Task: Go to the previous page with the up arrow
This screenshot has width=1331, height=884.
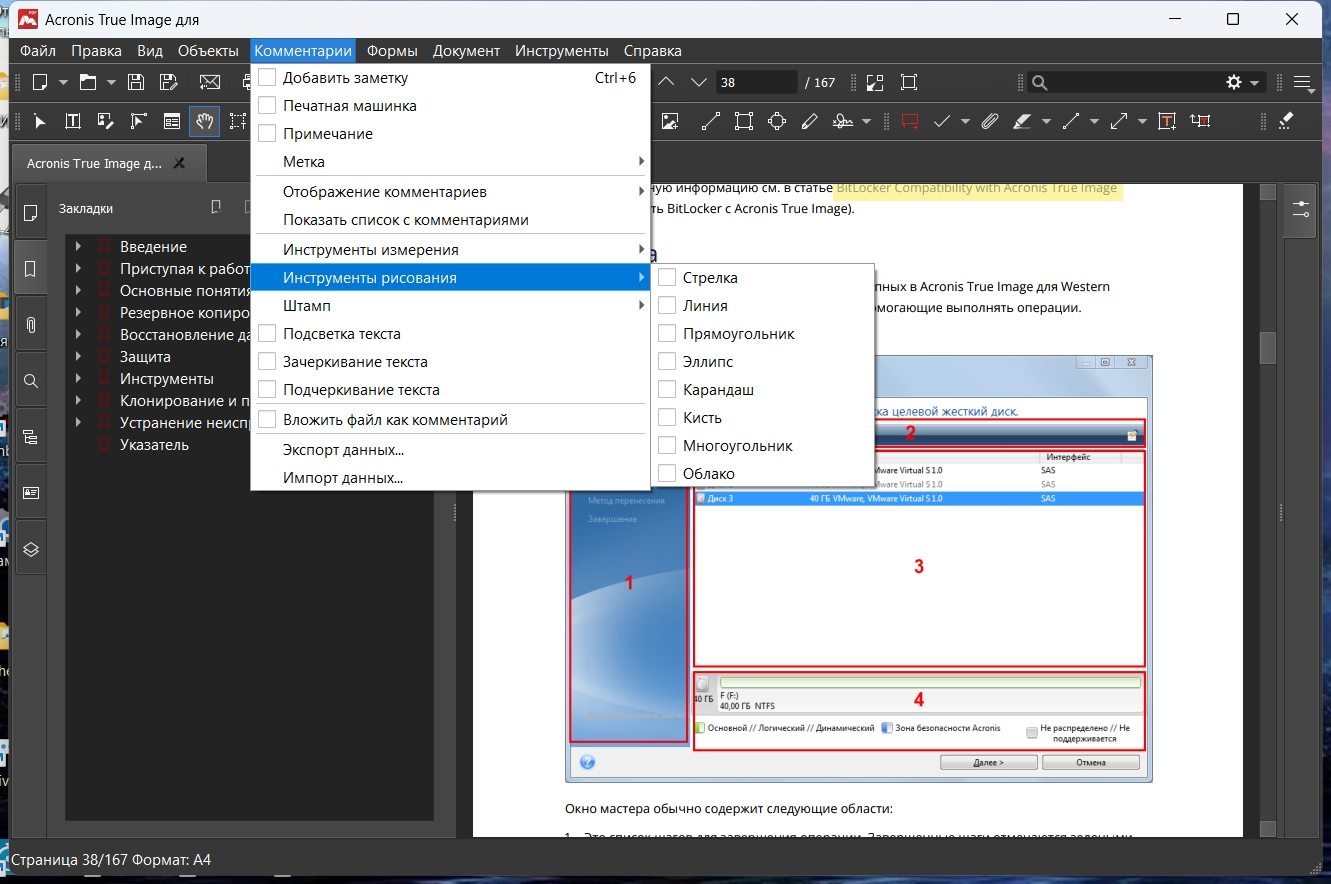Action: point(667,82)
